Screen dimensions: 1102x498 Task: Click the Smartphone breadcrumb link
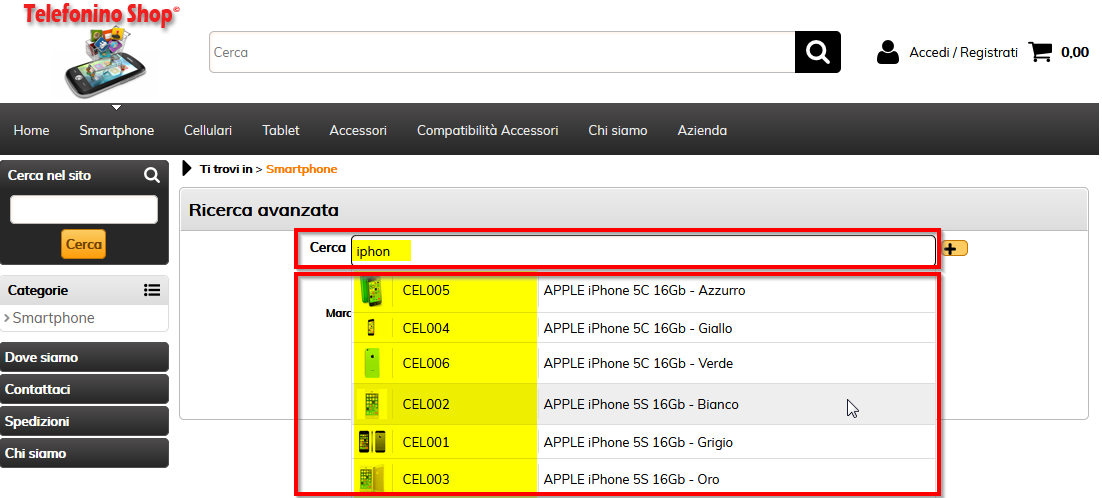tap(302, 169)
